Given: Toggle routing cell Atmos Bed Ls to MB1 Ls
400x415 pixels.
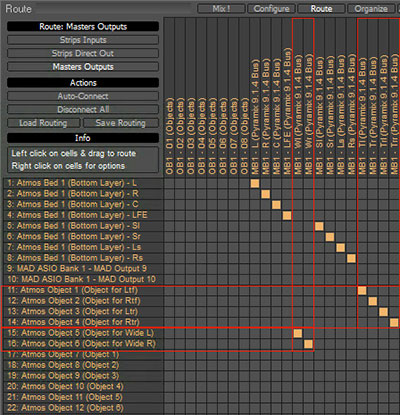Looking at the screenshot, I should 341,248.
